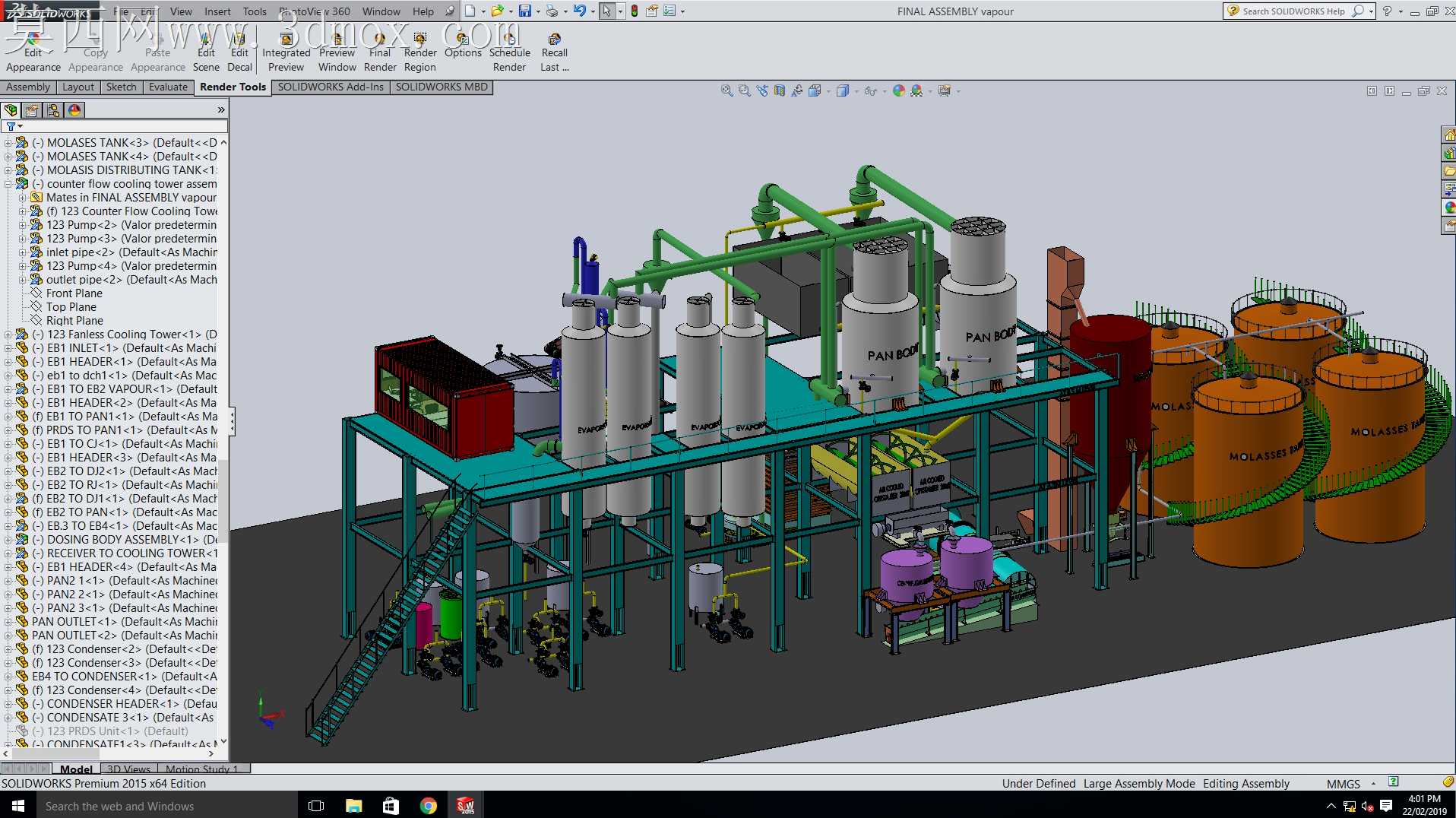The width and height of the screenshot is (1456, 818).
Task: Open the DisplayManager tab
Action: tap(74, 110)
